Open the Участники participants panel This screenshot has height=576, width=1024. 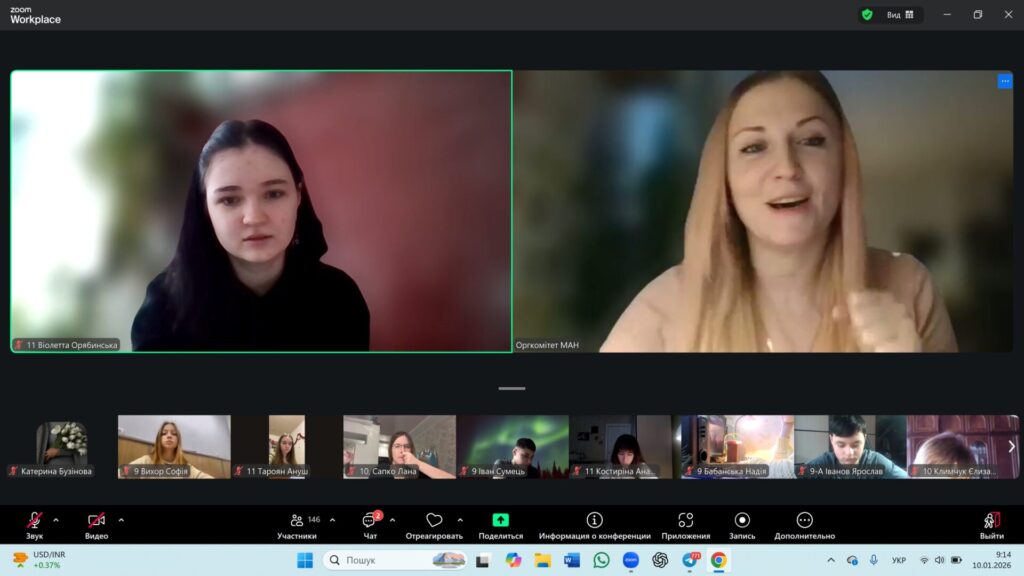pos(297,522)
